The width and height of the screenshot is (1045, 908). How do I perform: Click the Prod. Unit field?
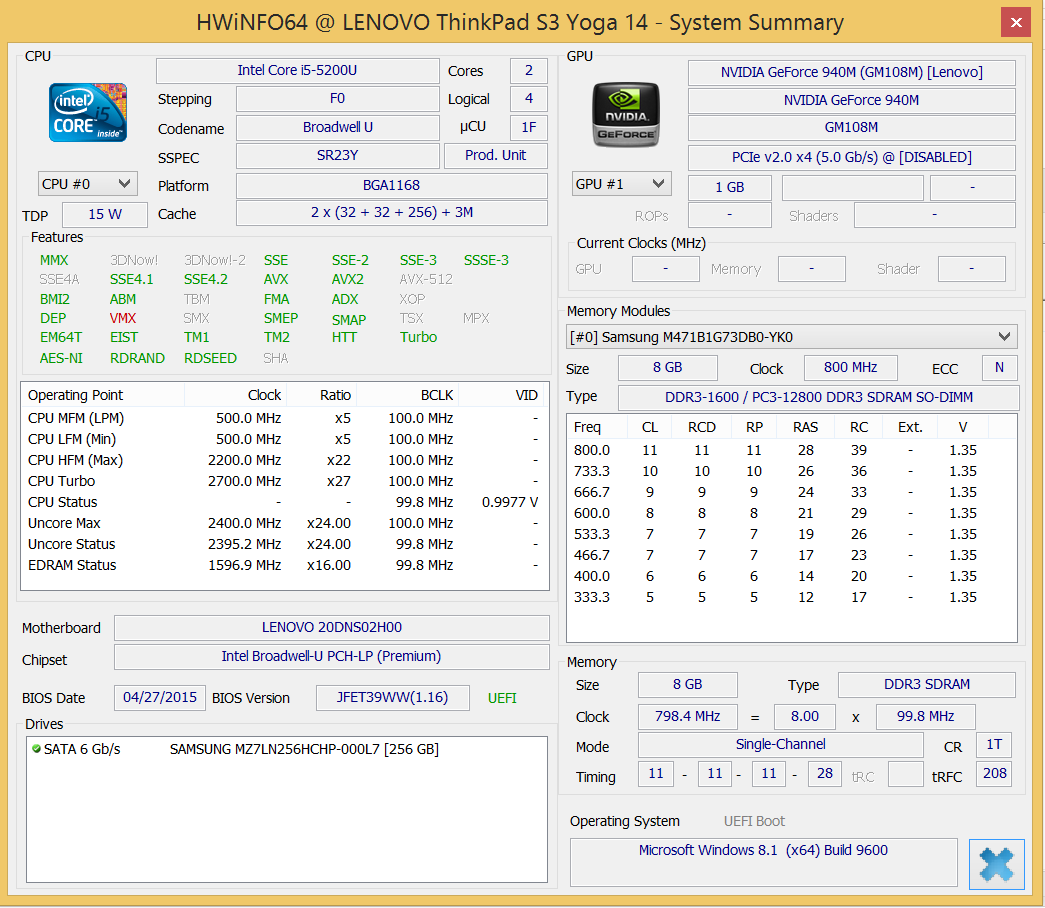495,155
